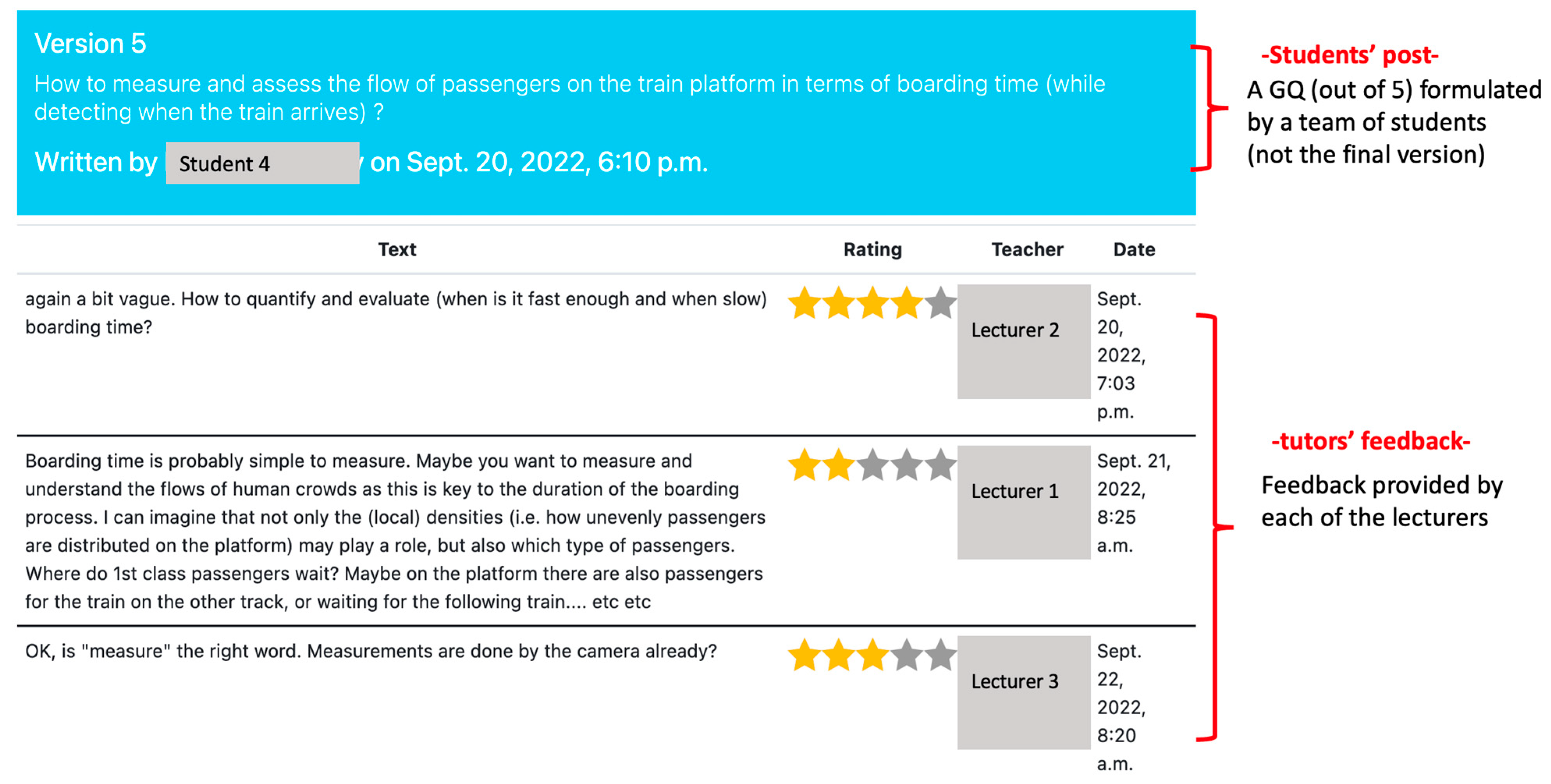
Task: Click the third gold star in Lecturer 3's rating
Action: click(872, 655)
